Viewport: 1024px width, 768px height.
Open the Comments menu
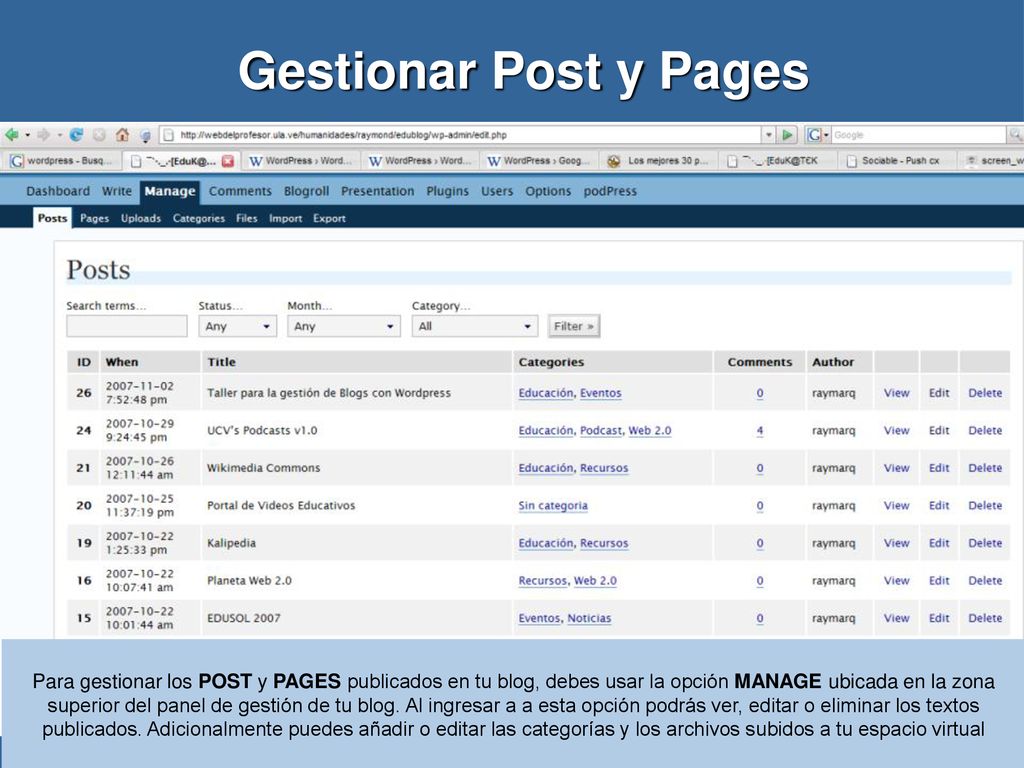click(240, 191)
